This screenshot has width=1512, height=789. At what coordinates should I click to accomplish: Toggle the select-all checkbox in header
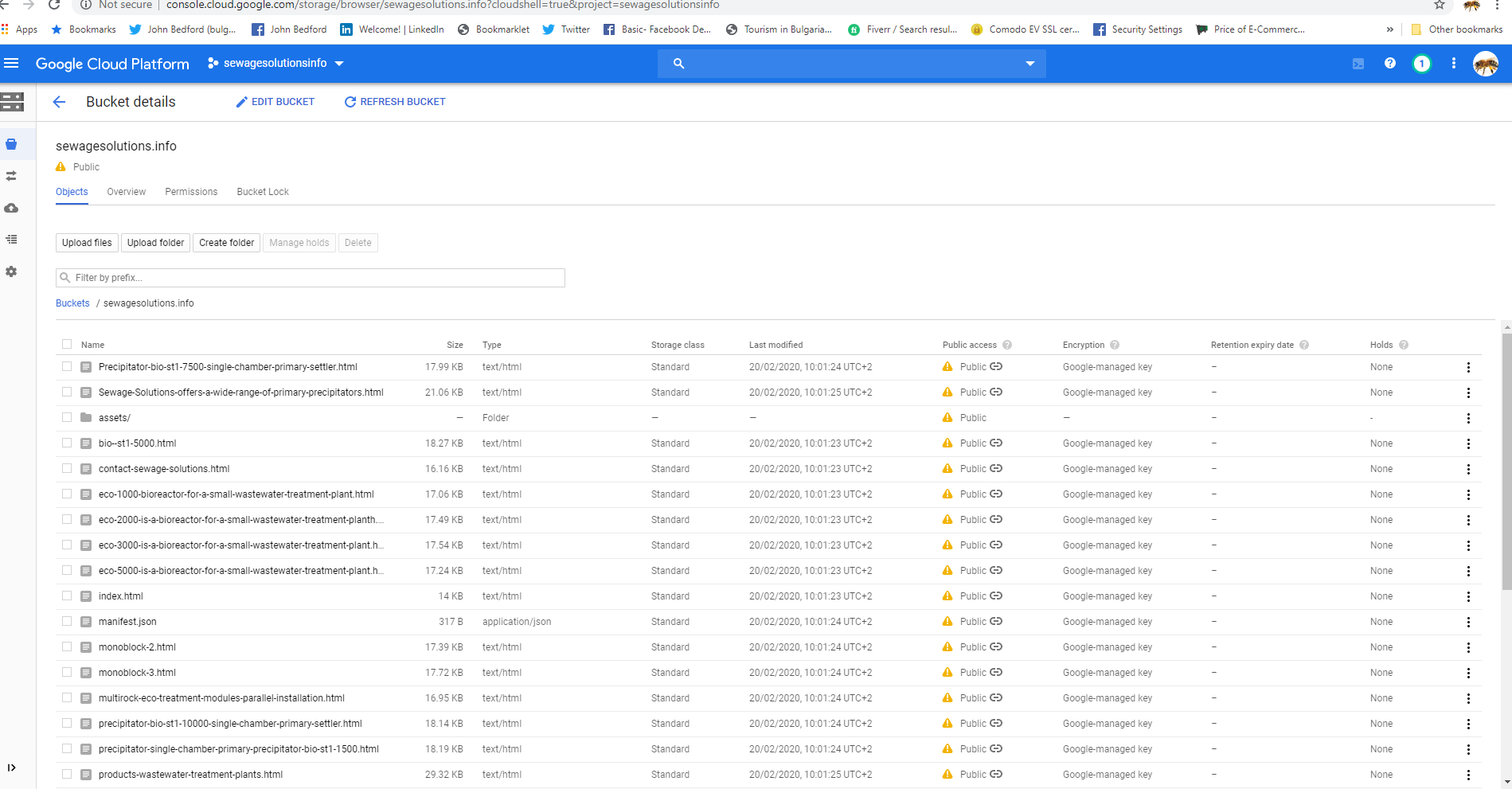point(67,345)
